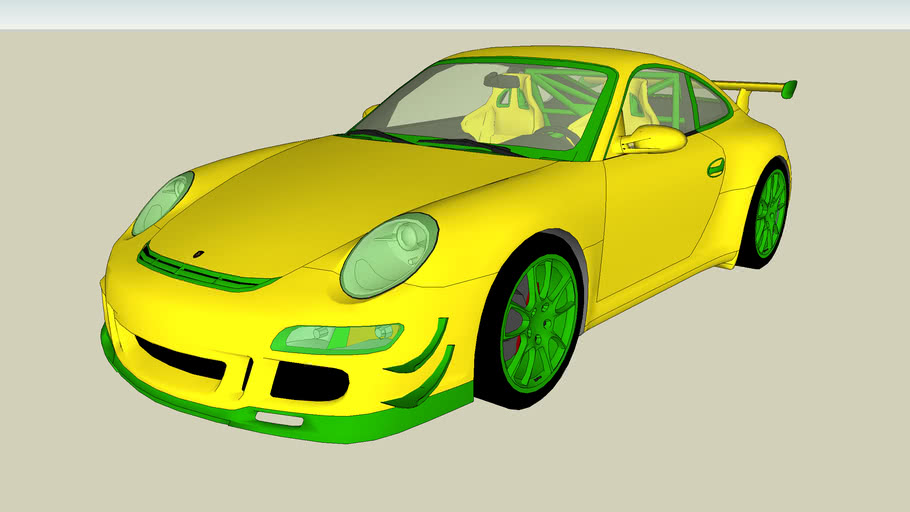Select the green hood grille vent

pos(205,272)
